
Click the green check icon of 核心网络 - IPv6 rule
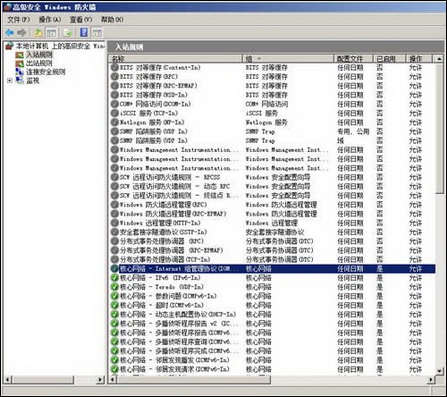click(115, 278)
